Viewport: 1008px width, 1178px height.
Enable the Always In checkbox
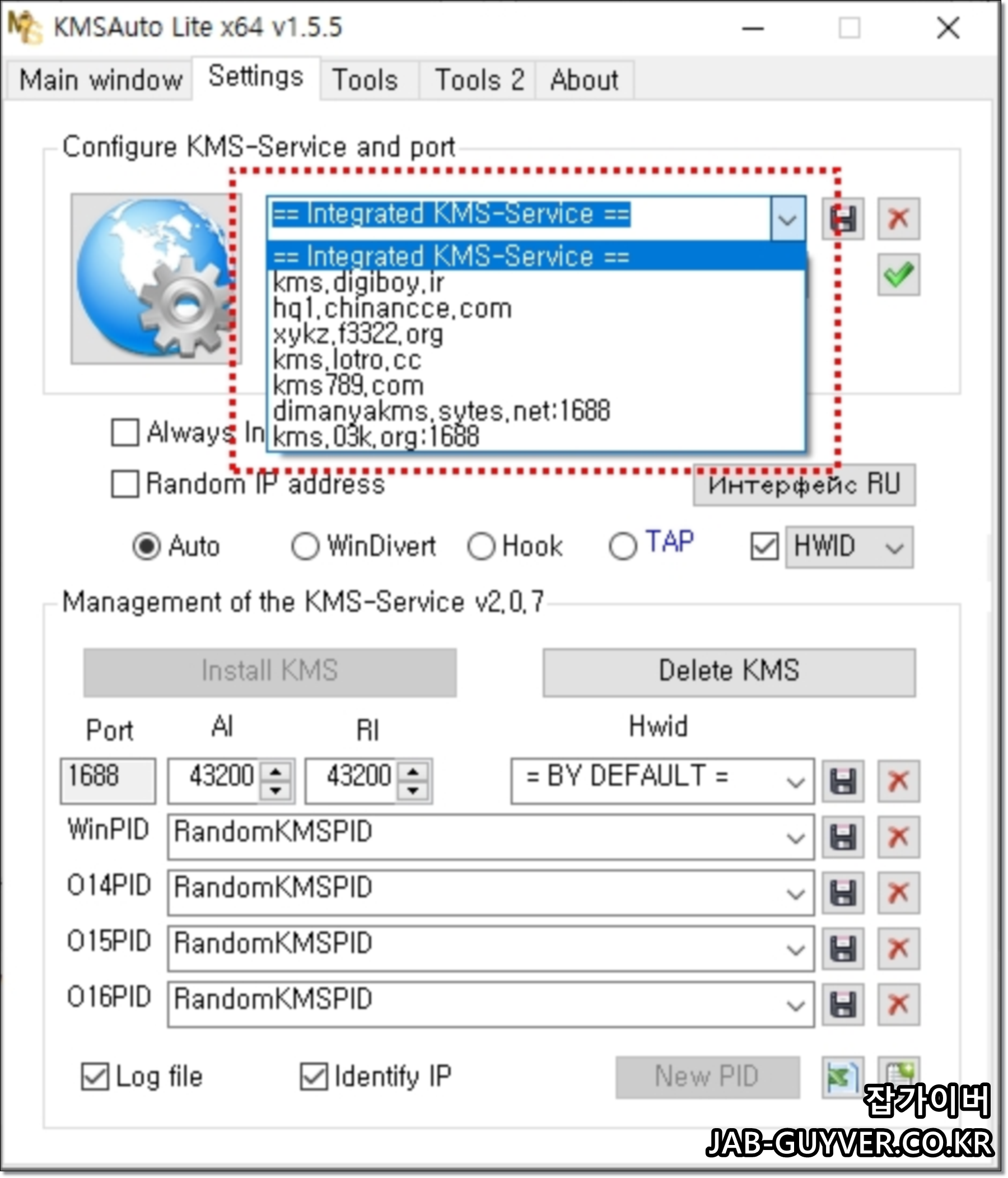pos(125,432)
